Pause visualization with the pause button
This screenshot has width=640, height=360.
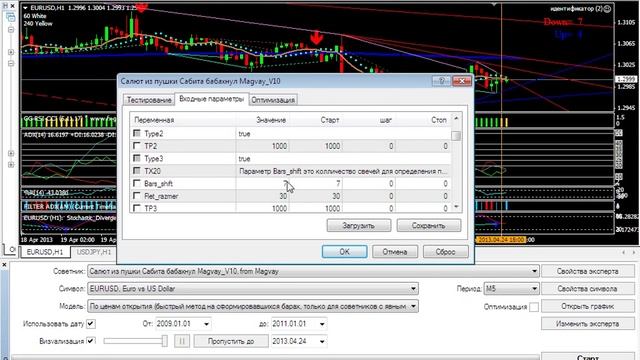pos(182,341)
